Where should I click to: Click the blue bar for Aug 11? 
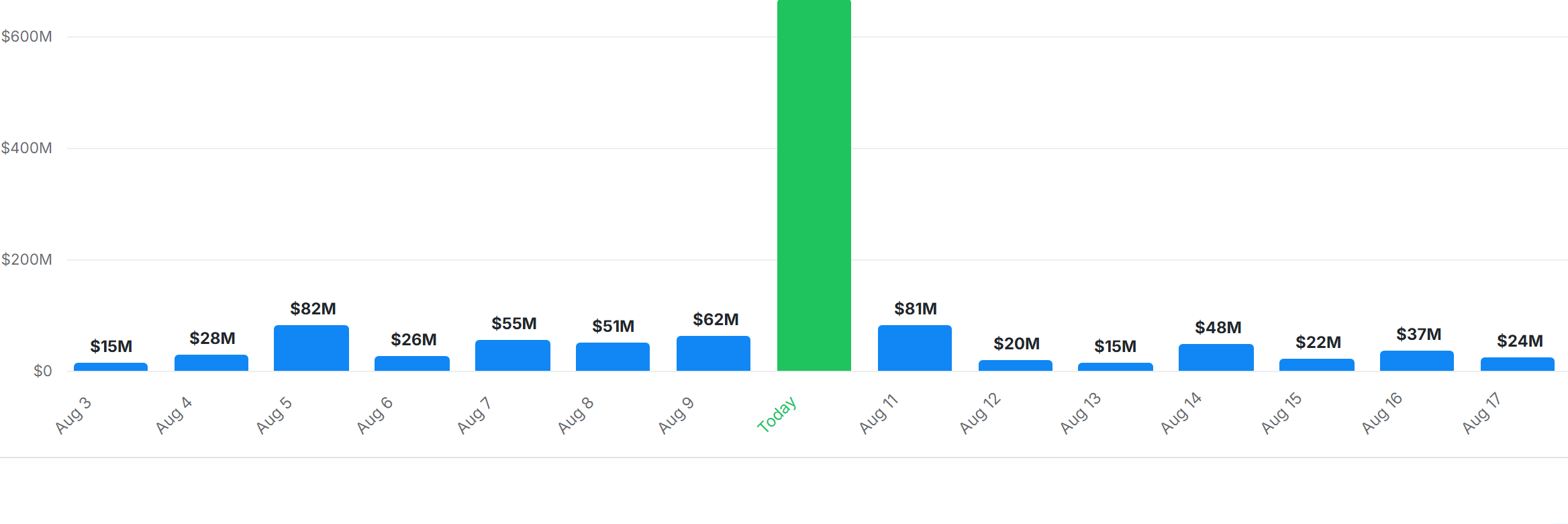pos(915,348)
